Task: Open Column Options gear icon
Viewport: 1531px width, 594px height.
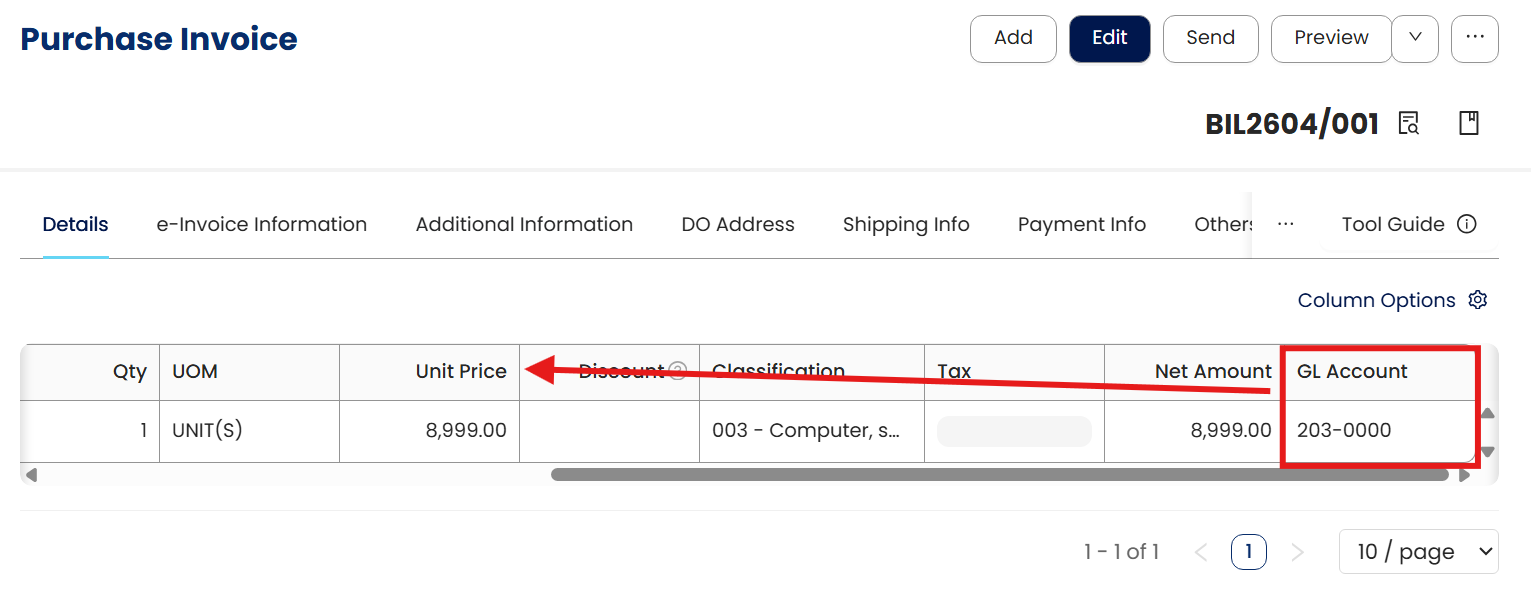Action: point(1478,300)
